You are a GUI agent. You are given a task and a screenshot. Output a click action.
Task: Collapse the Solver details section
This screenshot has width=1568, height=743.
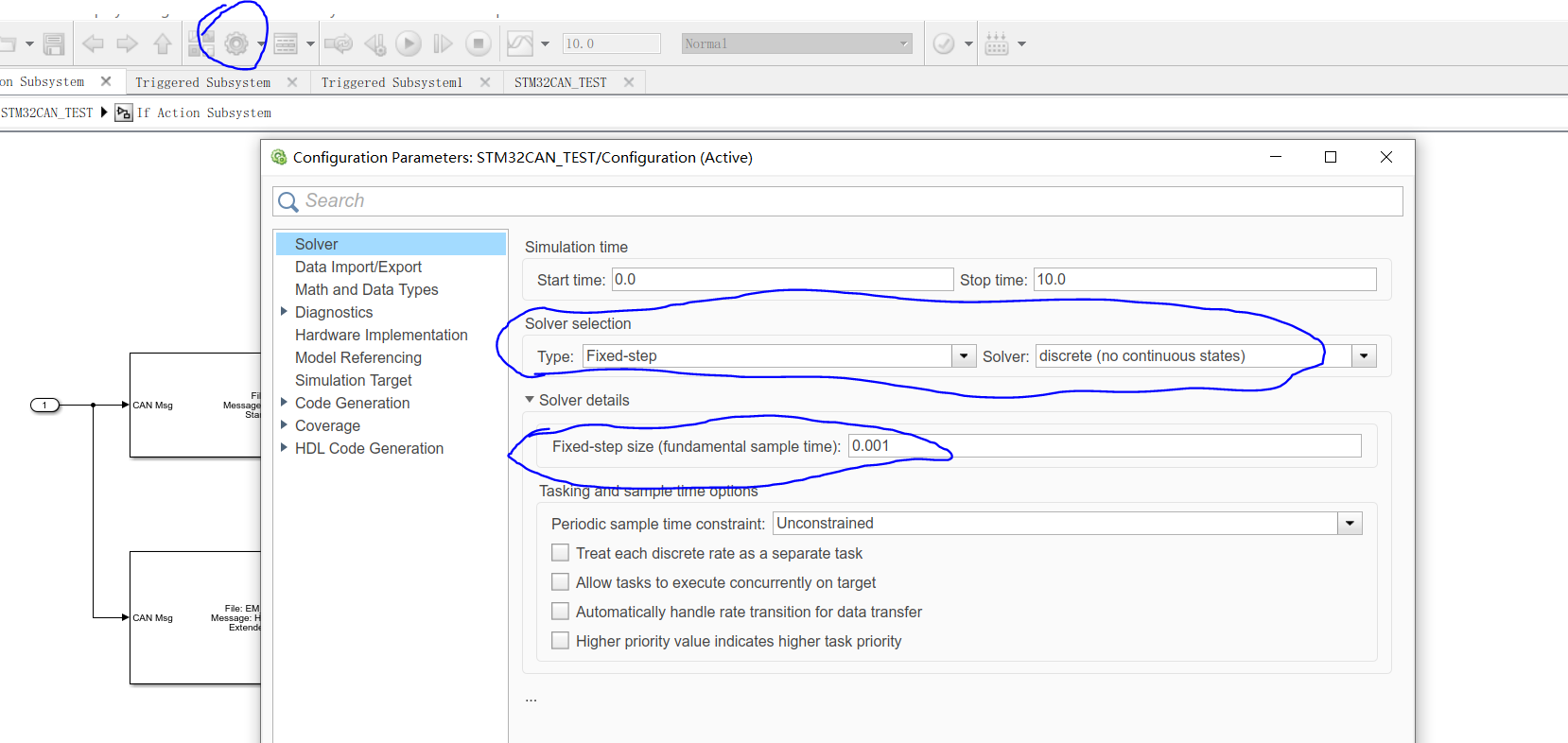click(x=530, y=400)
